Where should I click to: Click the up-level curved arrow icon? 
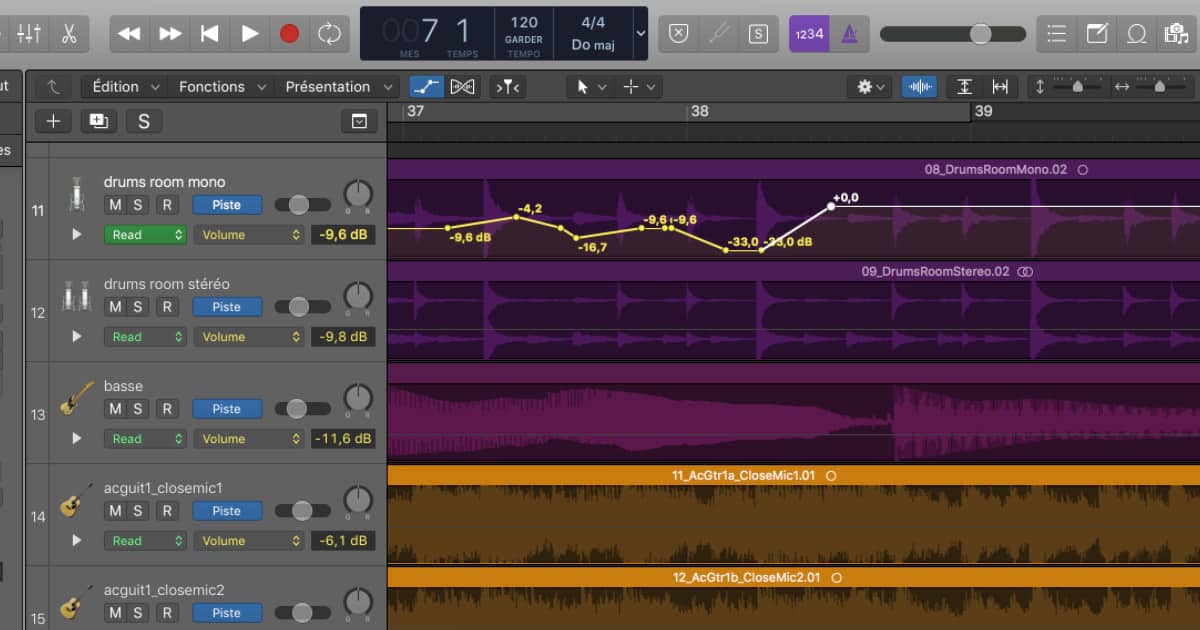coord(53,87)
